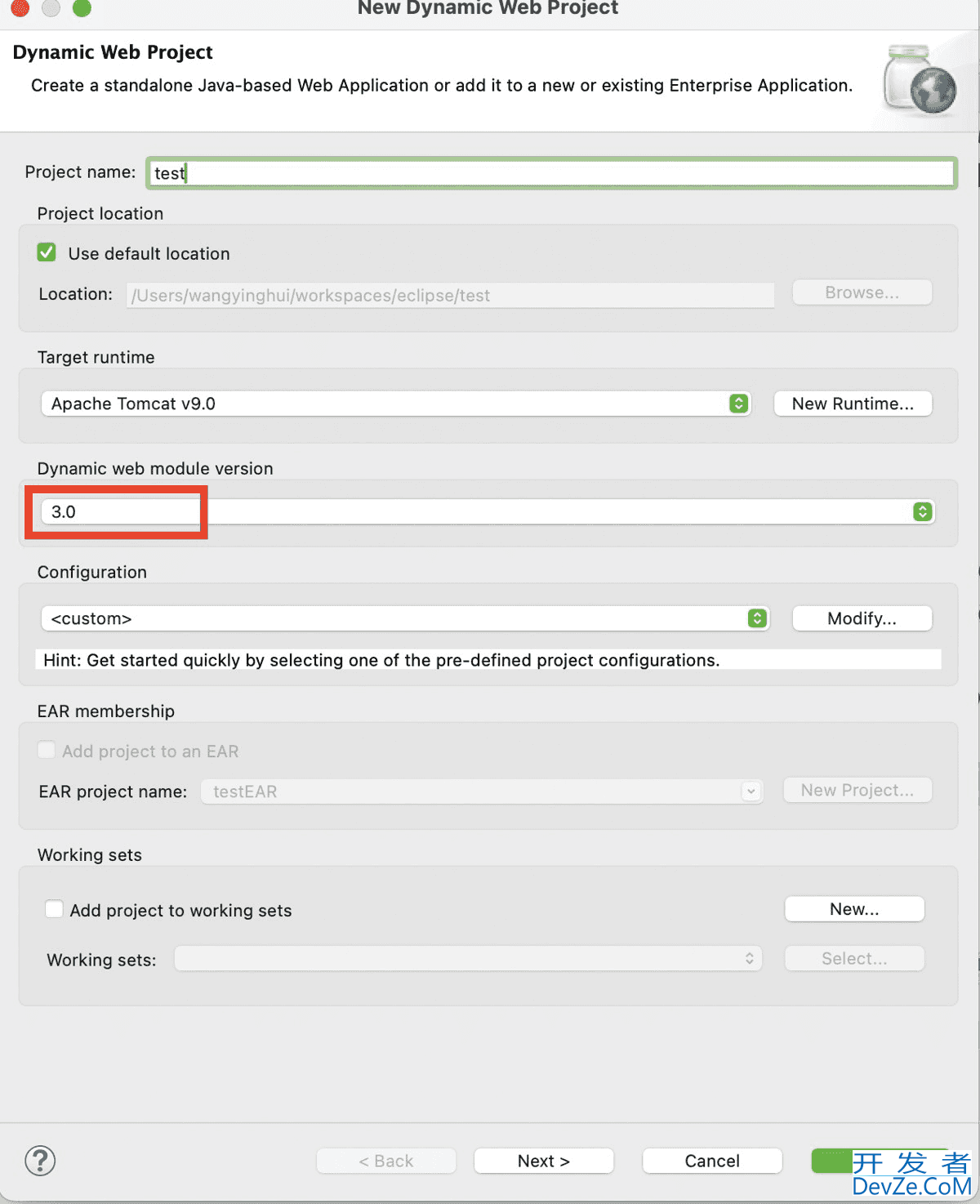Screen dimensions: 980x1204
Task: Click the Dynamic Web Project wizard jar icon
Action: coord(920,80)
